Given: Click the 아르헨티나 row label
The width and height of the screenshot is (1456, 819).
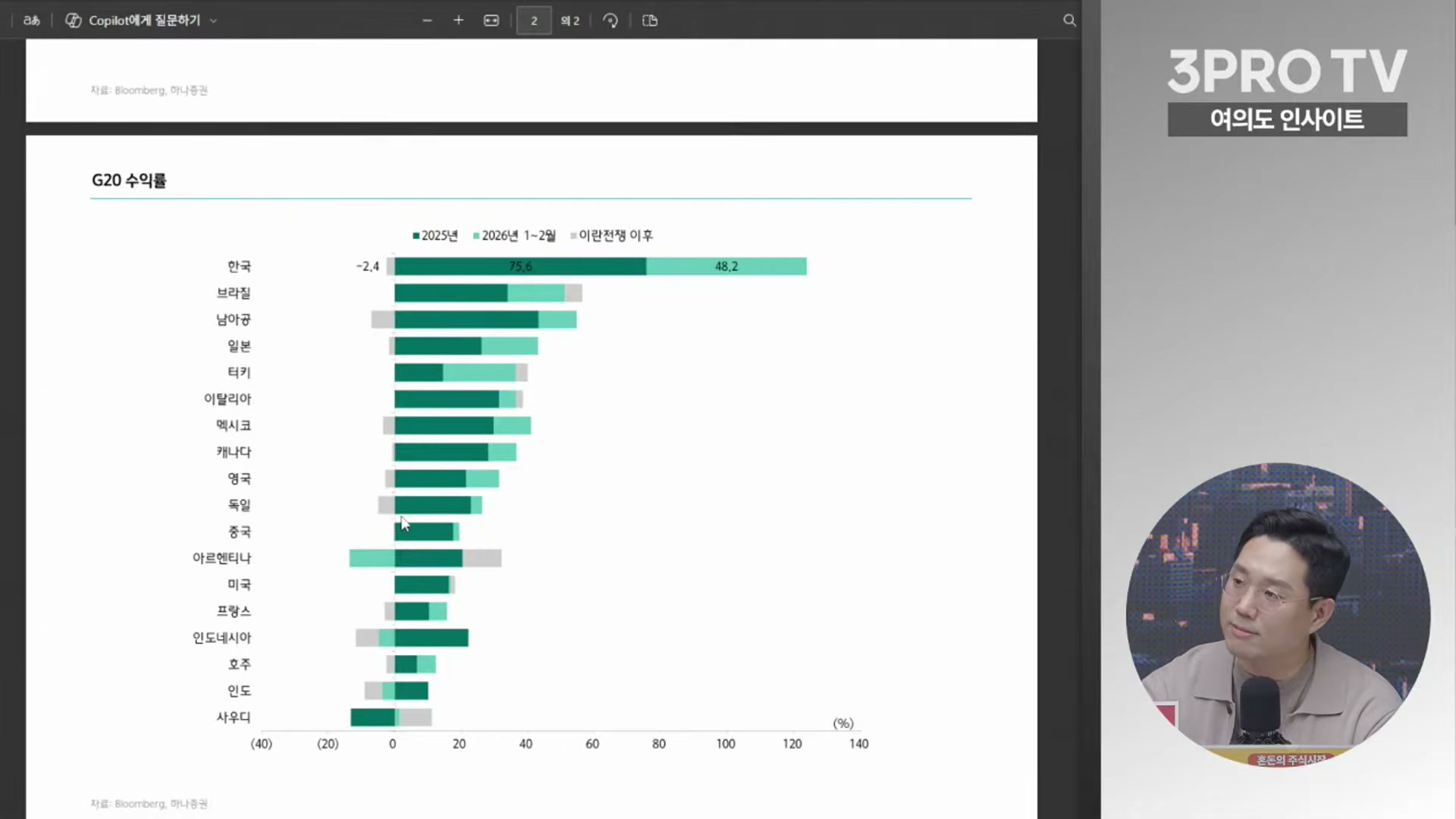Looking at the screenshot, I should click(221, 558).
